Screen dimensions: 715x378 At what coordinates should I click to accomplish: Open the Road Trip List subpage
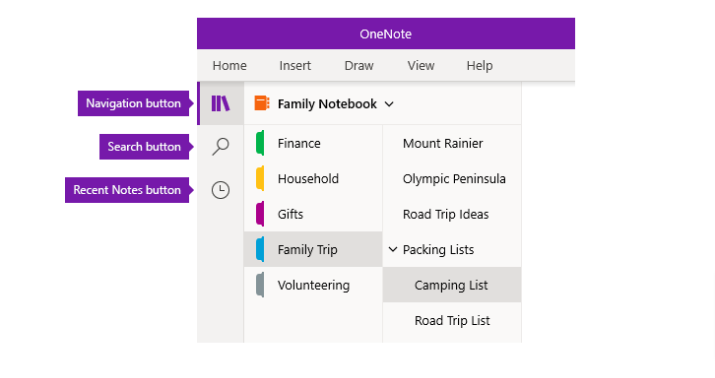(x=452, y=321)
